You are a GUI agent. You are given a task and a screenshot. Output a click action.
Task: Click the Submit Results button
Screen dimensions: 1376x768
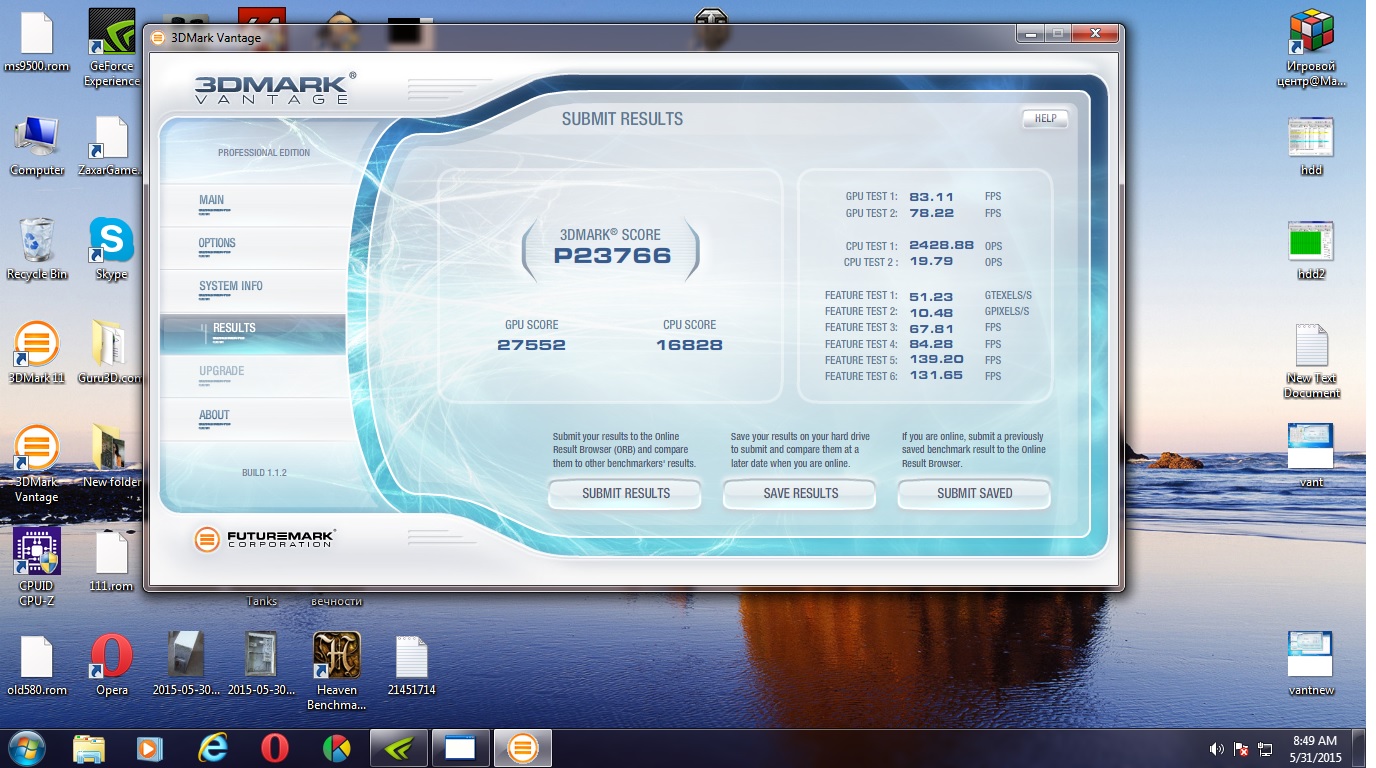tap(625, 494)
